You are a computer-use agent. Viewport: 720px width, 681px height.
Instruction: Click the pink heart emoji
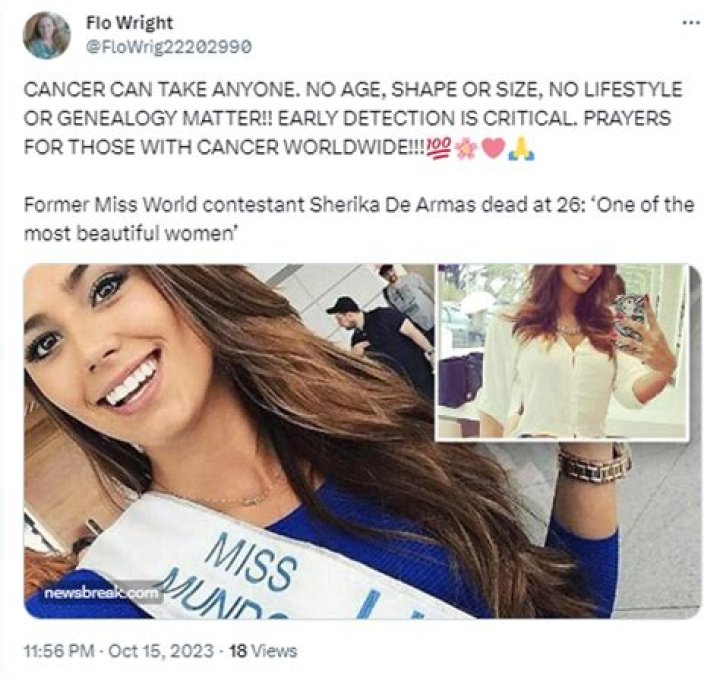click(492, 148)
